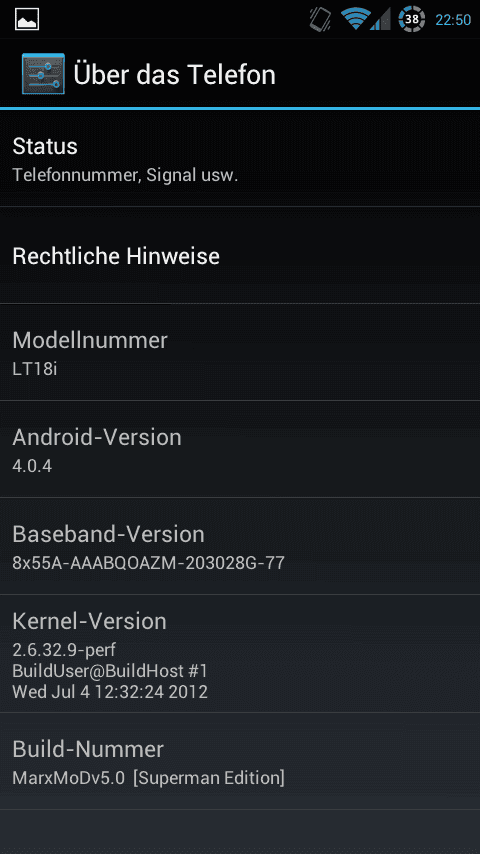Tap the 22:50 clock in status bar
The height and width of the screenshot is (854, 480).
pos(453,20)
